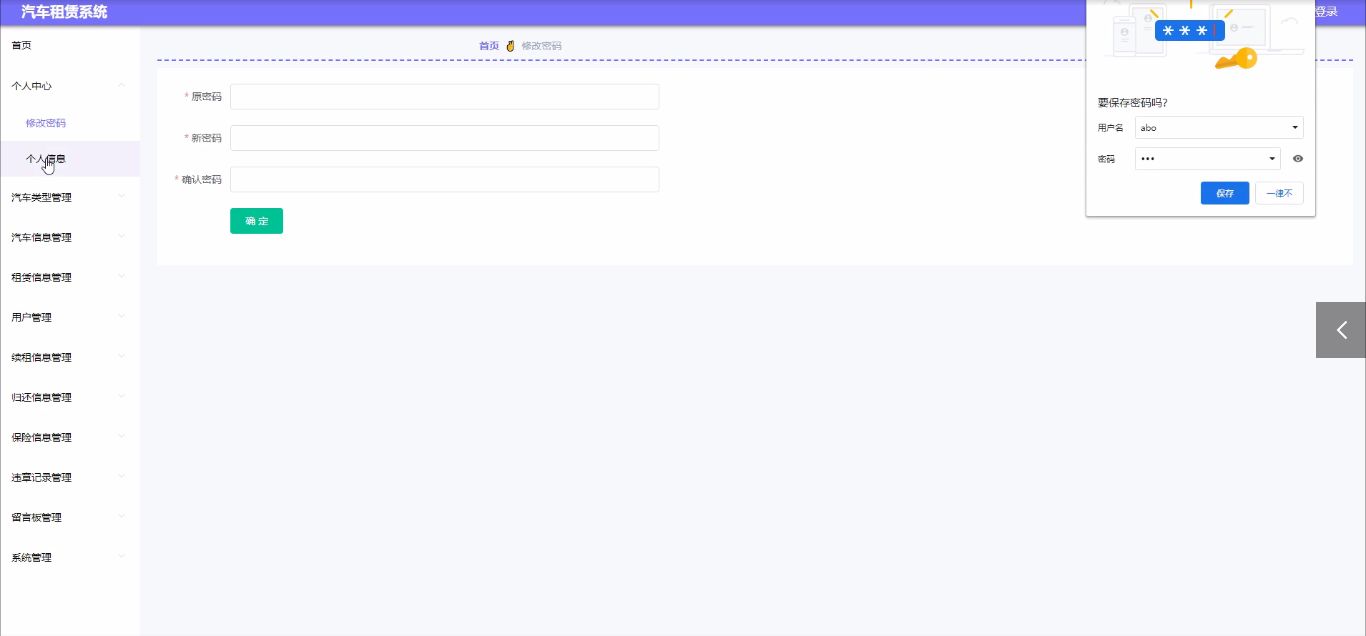Open password dropdown in save password popup
Viewport: 1366px width, 636px height.
[x=1208, y=159]
